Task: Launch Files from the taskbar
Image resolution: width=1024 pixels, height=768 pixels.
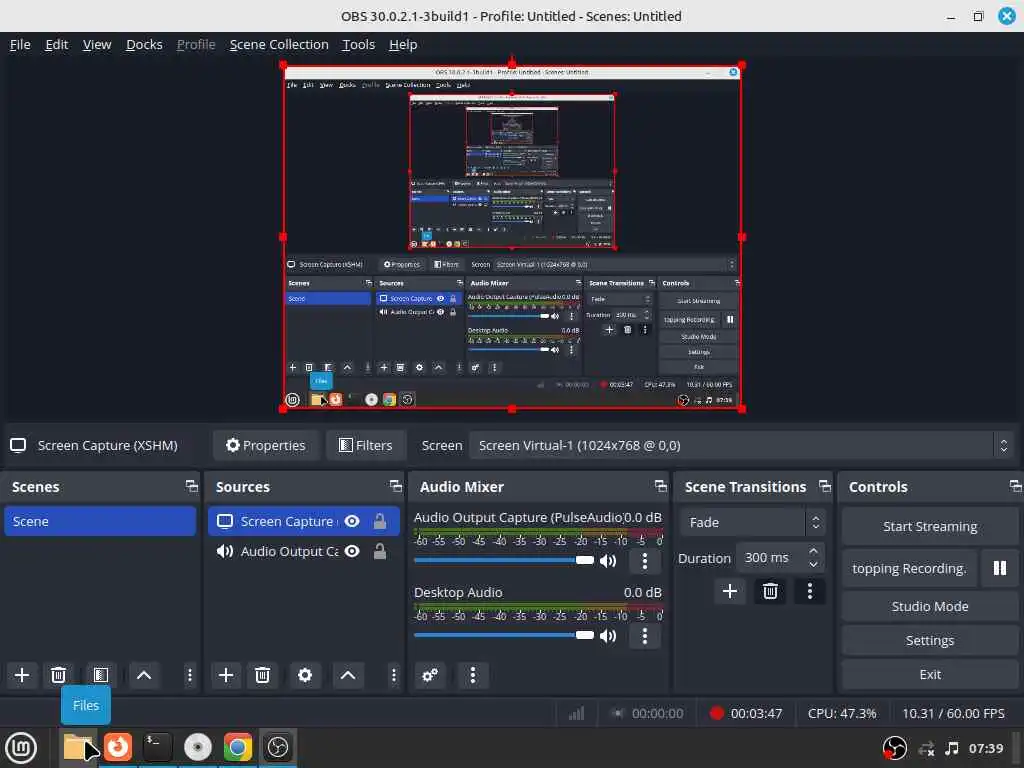Action: pyautogui.click(x=78, y=748)
